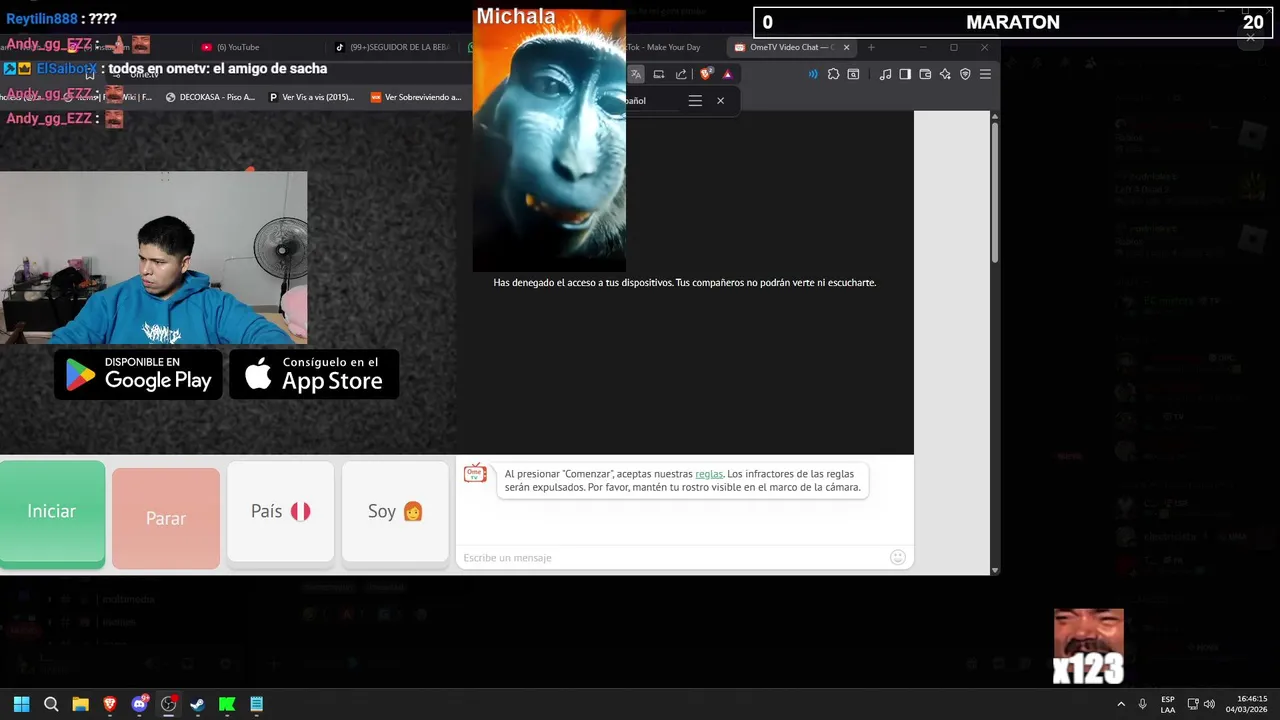Open a new browser tab
The height and width of the screenshot is (720, 1280).
pyautogui.click(x=871, y=47)
